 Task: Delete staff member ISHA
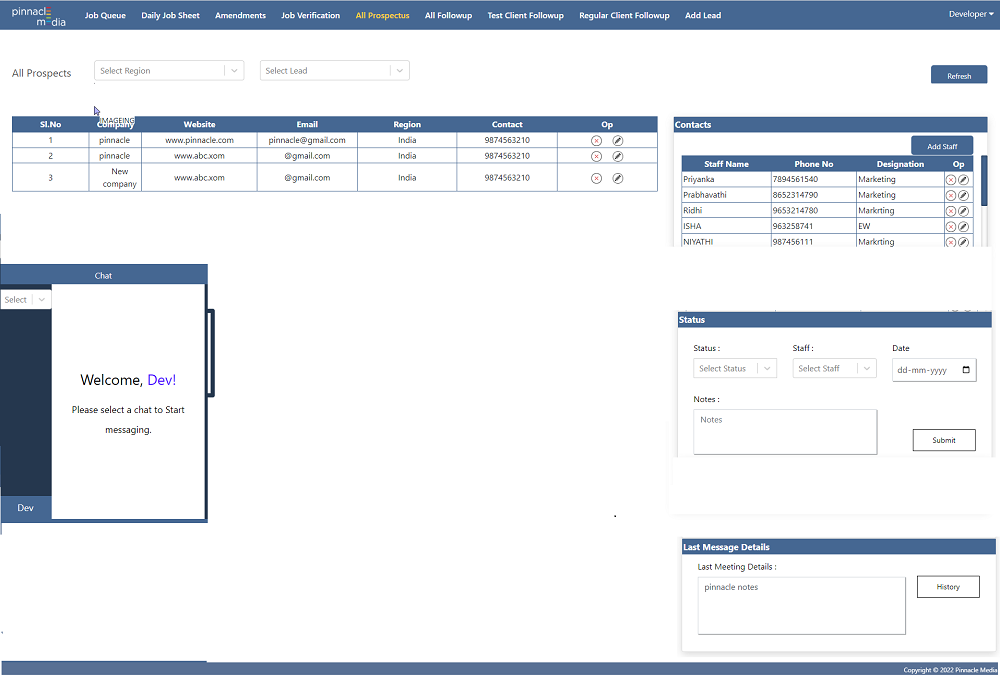pos(951,227)
